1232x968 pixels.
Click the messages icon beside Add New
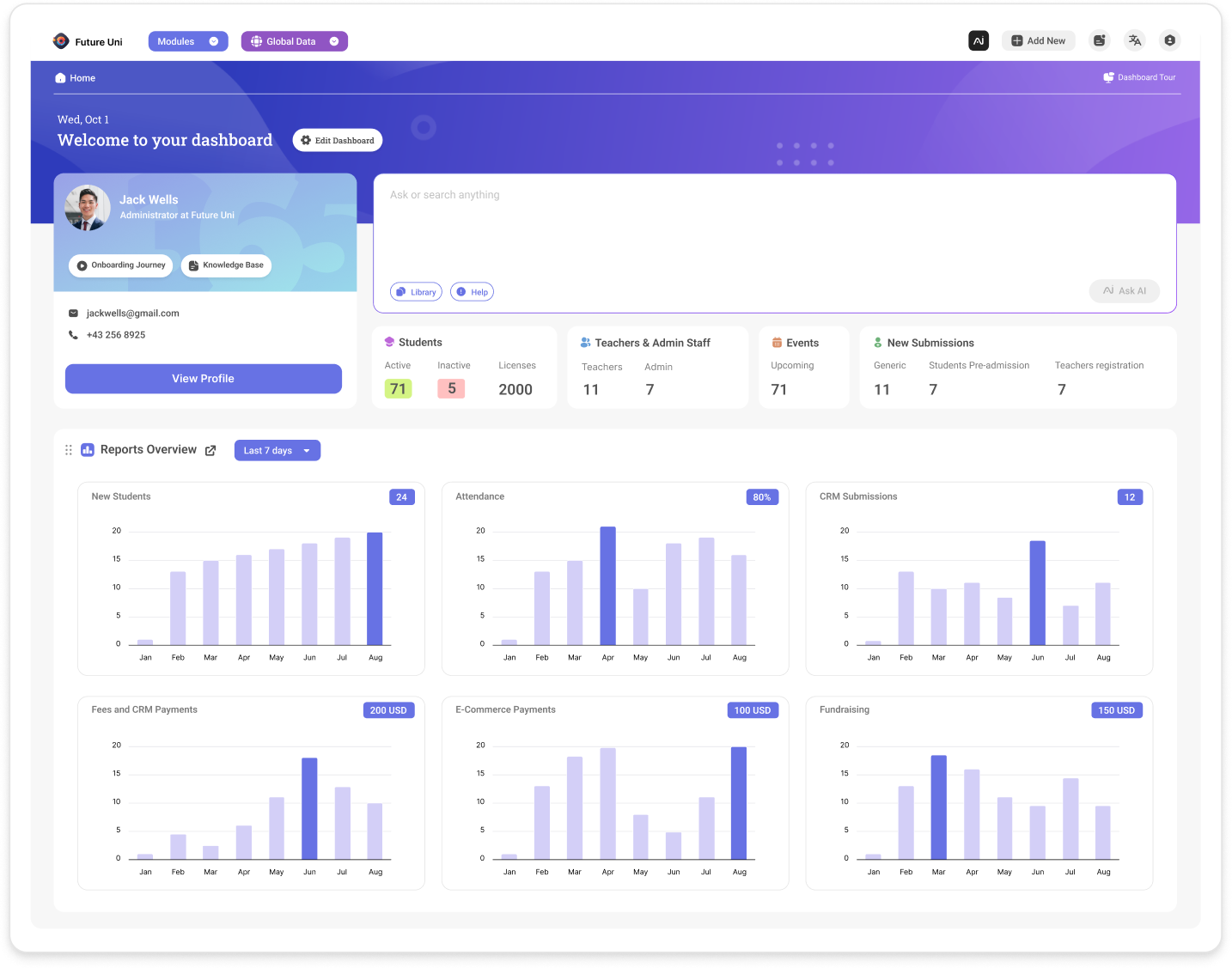pyautogui.click(x=1099, y=40)
